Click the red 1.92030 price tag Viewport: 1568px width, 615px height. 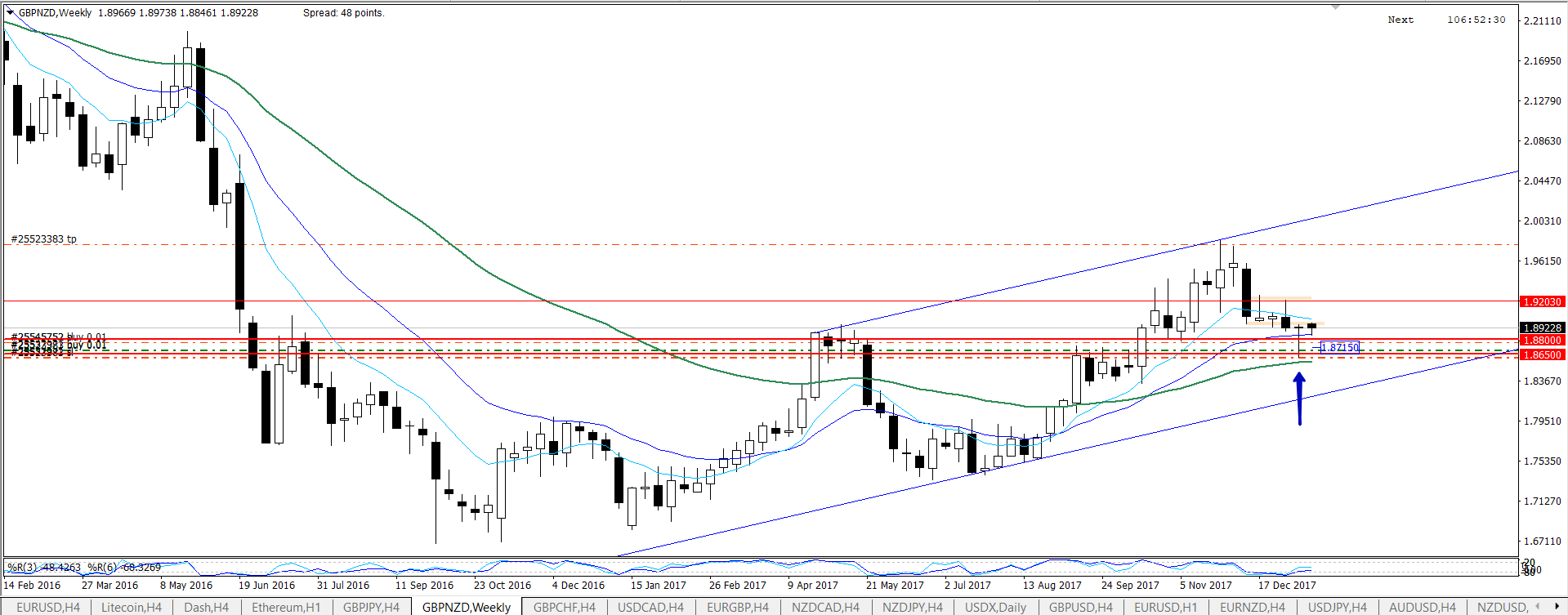tap(1541, 302)
